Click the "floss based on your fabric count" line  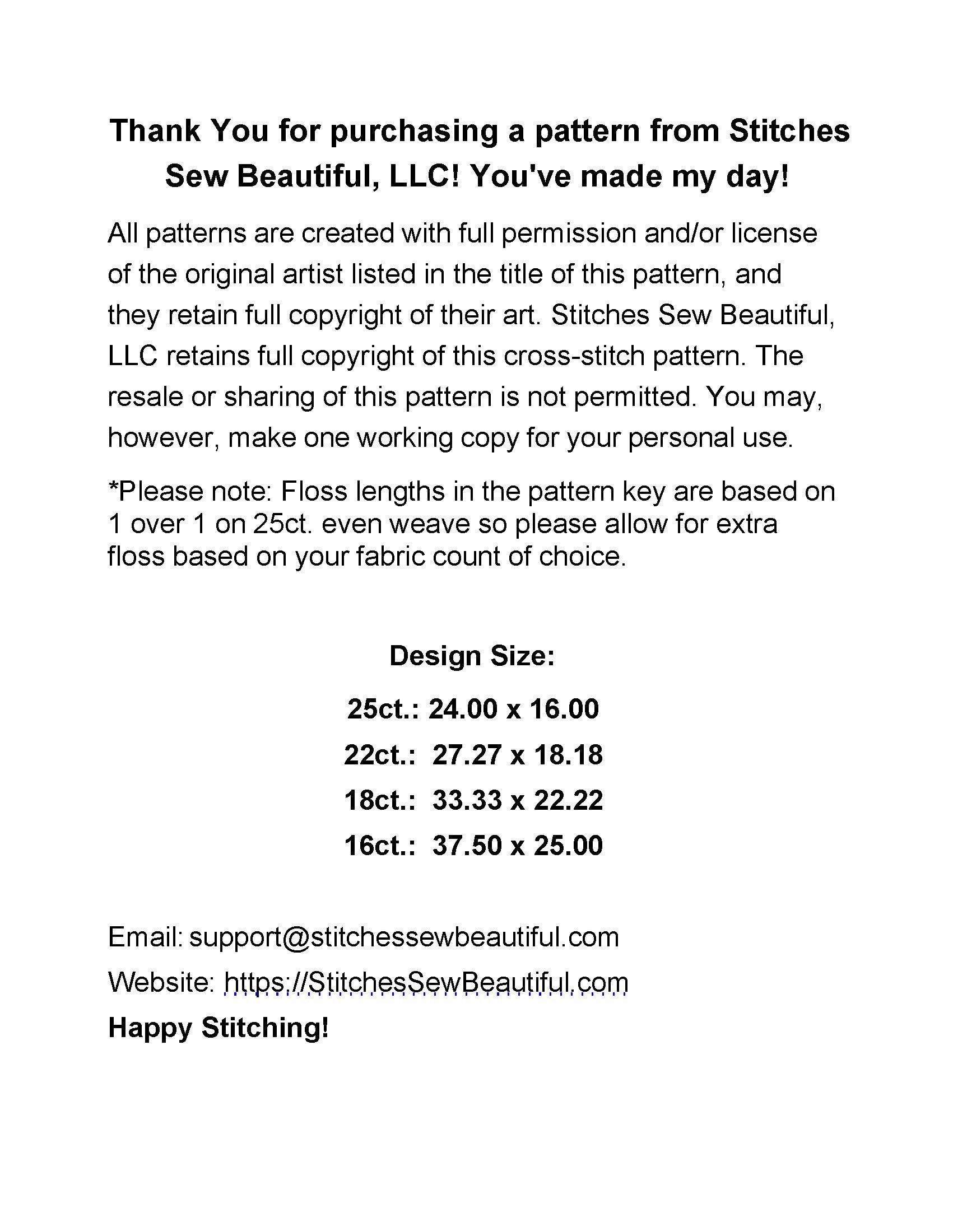coord(367,557)
